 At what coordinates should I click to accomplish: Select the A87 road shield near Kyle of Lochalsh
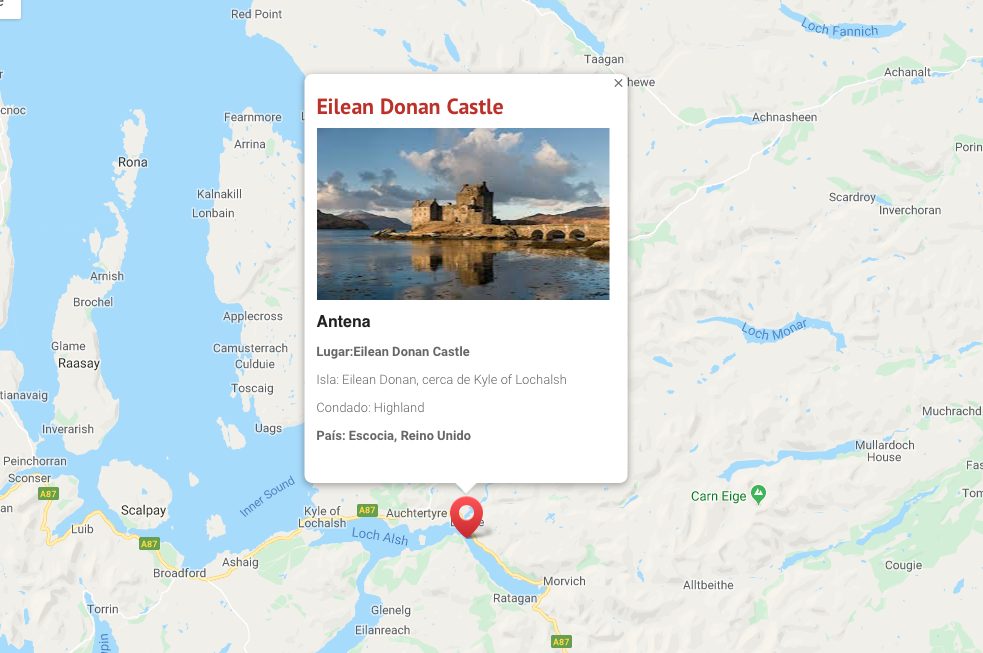[x=367, y=510]
